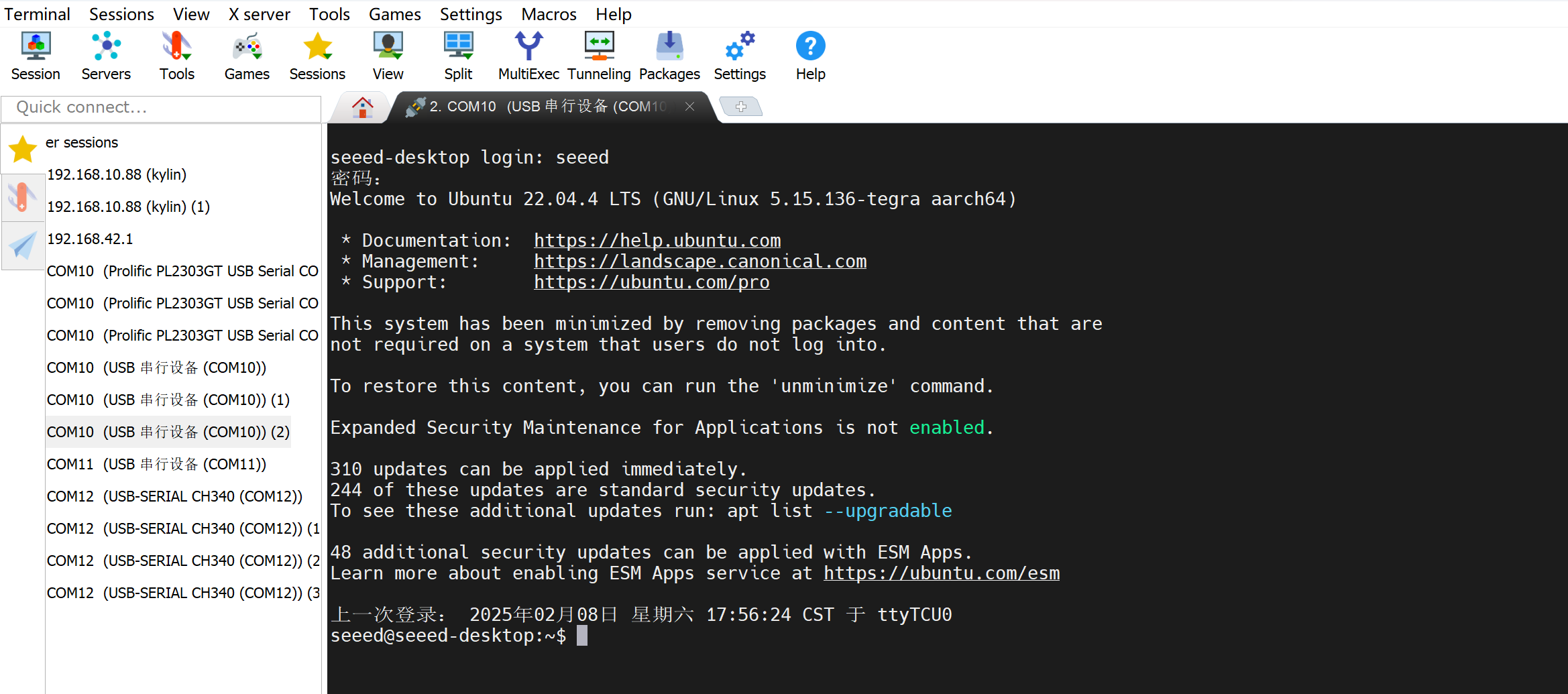
Task: Open the Settings gears toolbar icon
Action: click(740, 56)
